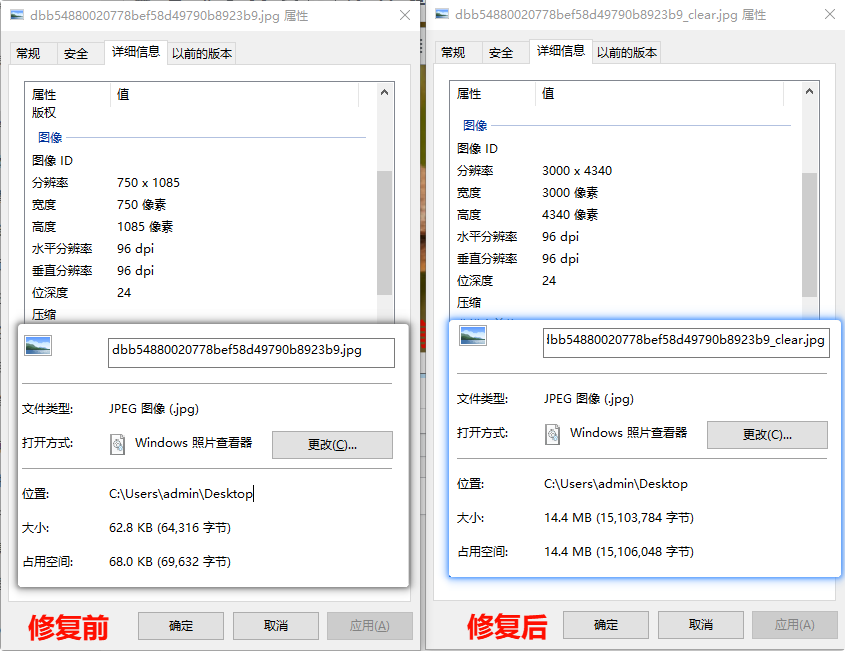
Task: Select the 4340 像素 height value
Action: 570,215
